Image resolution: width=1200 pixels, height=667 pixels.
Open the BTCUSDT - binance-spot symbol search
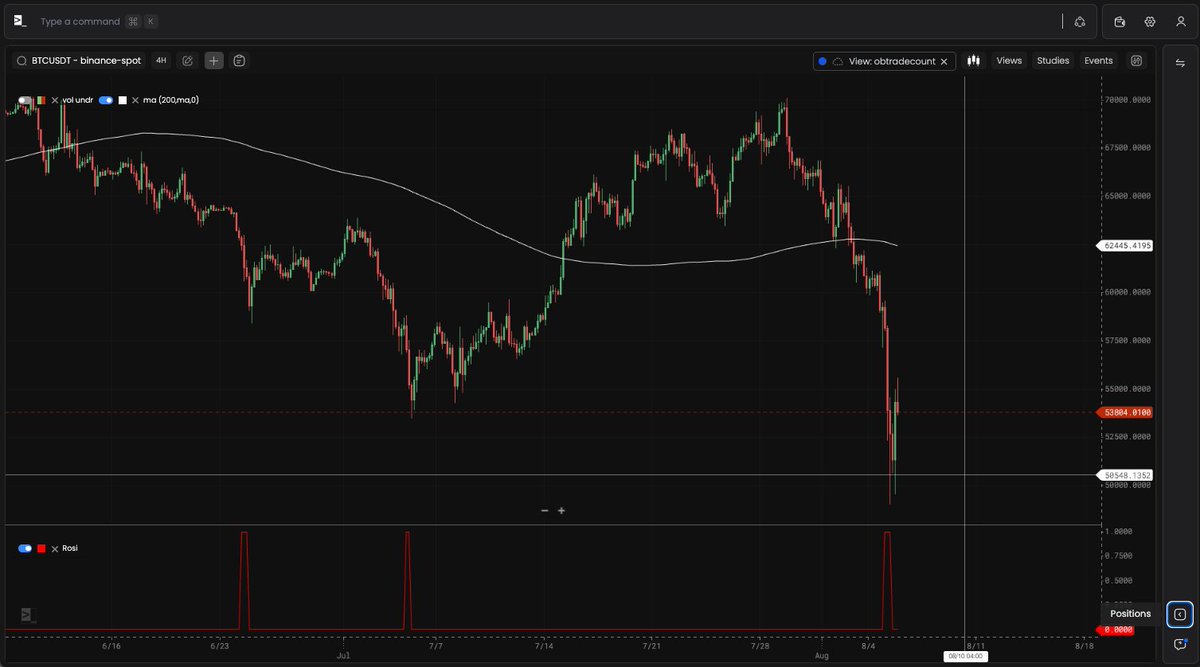[x=79, y=61]
